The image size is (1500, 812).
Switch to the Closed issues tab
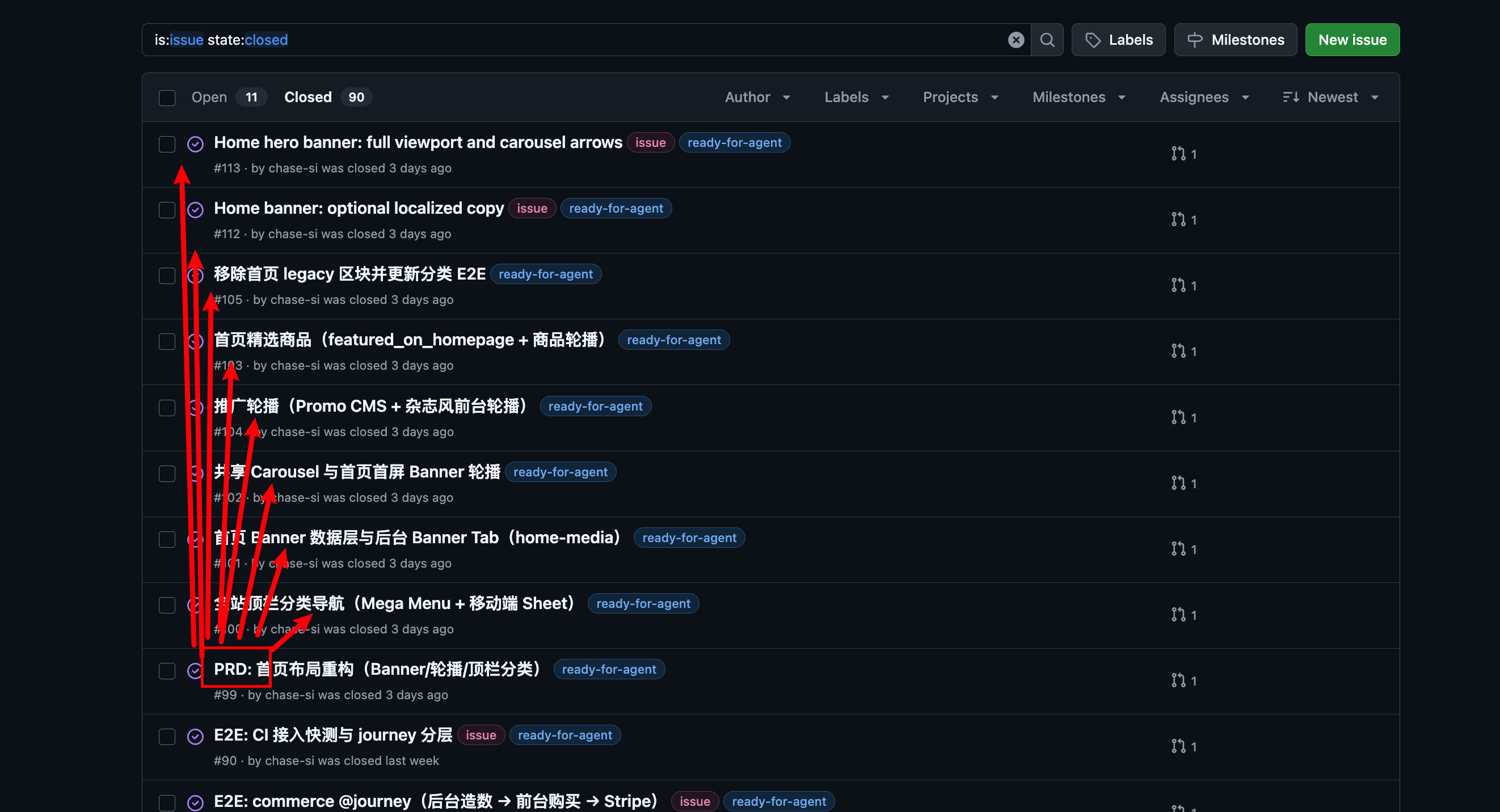pyautogui.click(x=328, y=97)
